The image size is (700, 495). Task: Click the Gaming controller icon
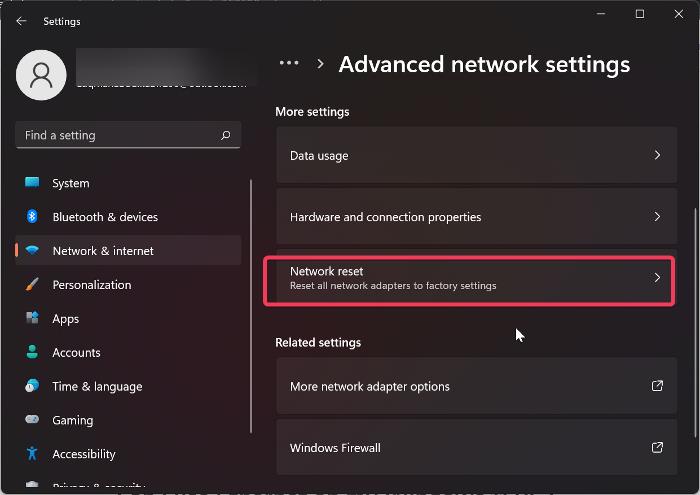coord(32,420)
